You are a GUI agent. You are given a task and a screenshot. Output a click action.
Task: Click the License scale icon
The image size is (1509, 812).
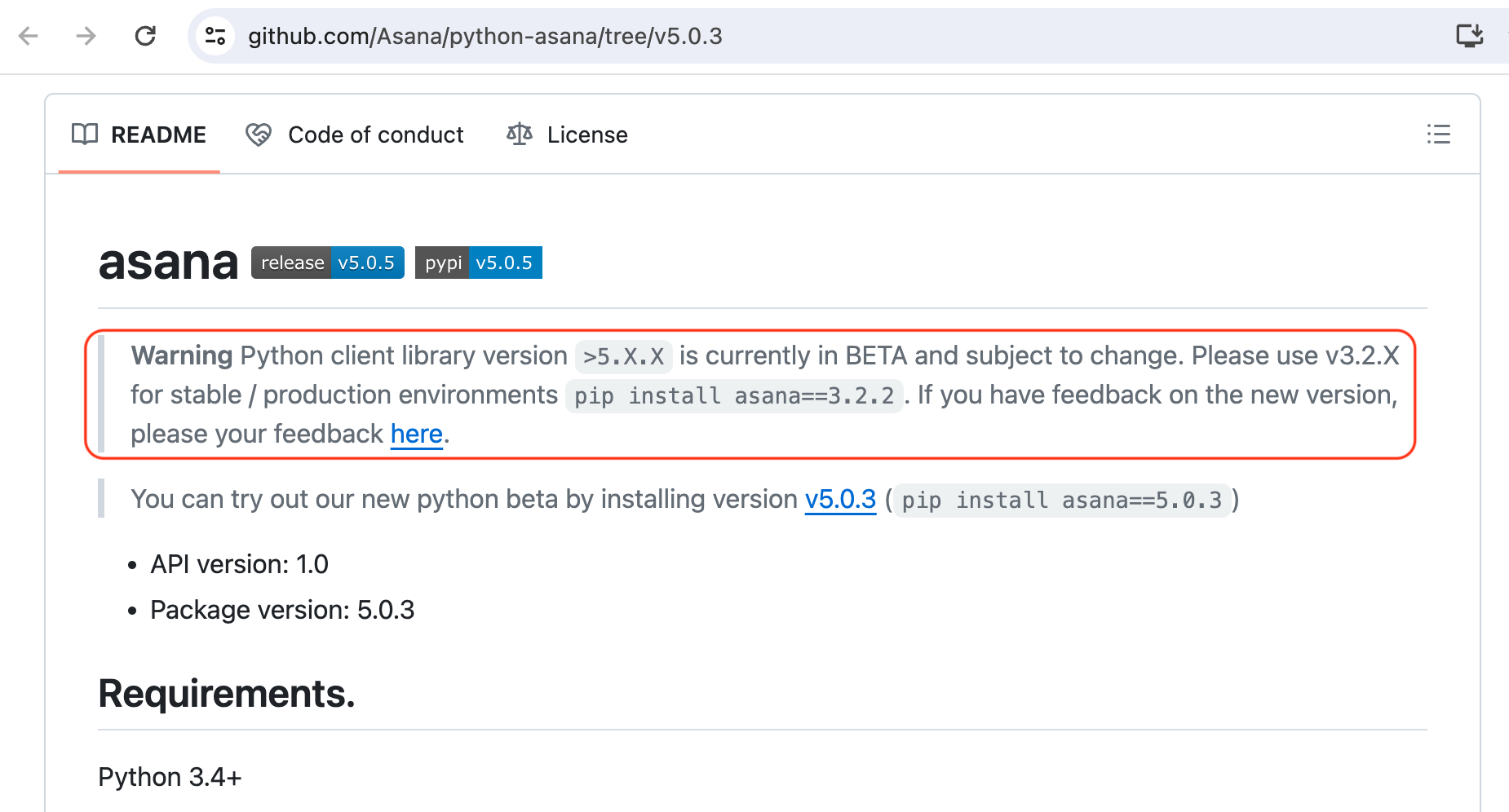coord(520,135)
